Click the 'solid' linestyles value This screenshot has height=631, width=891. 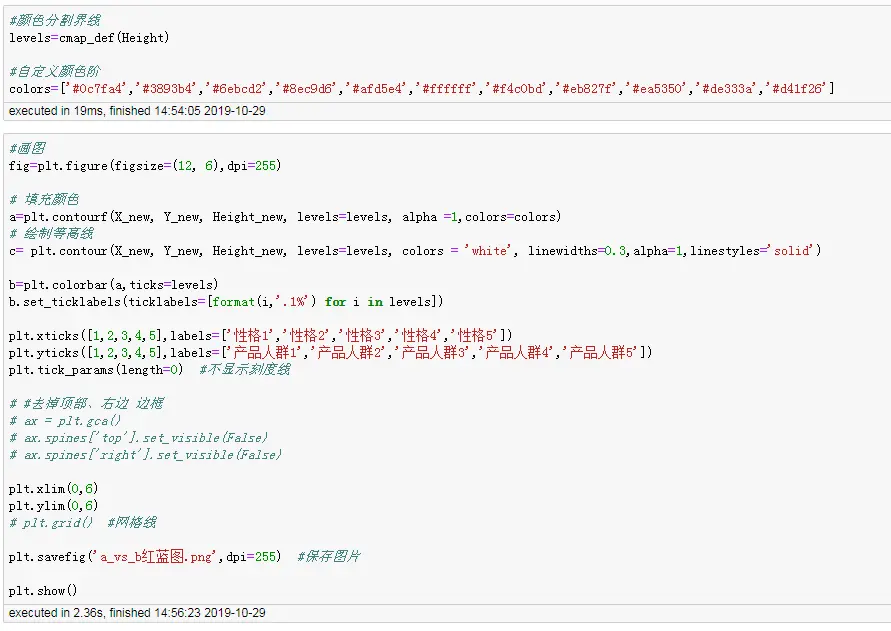coord(793,251)
